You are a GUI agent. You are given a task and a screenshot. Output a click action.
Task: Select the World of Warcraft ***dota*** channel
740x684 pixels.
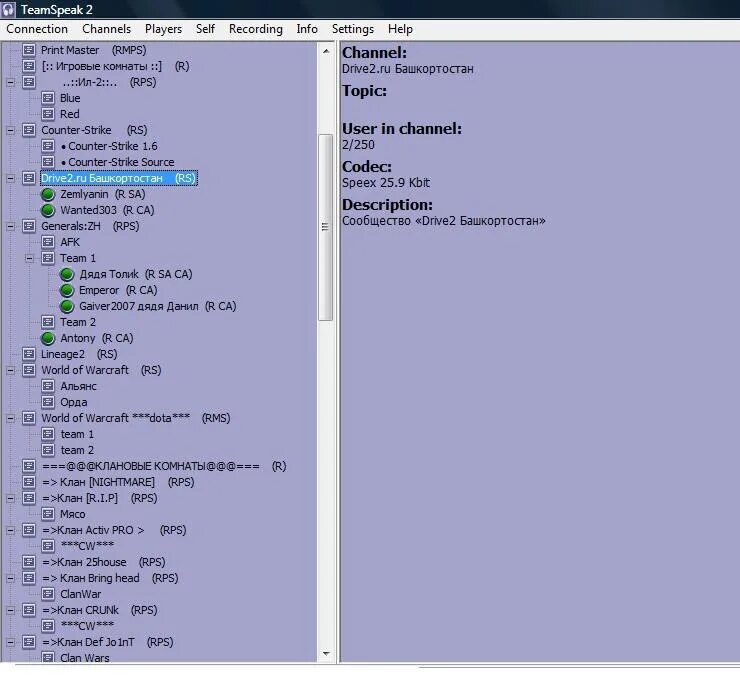(136, 419)
